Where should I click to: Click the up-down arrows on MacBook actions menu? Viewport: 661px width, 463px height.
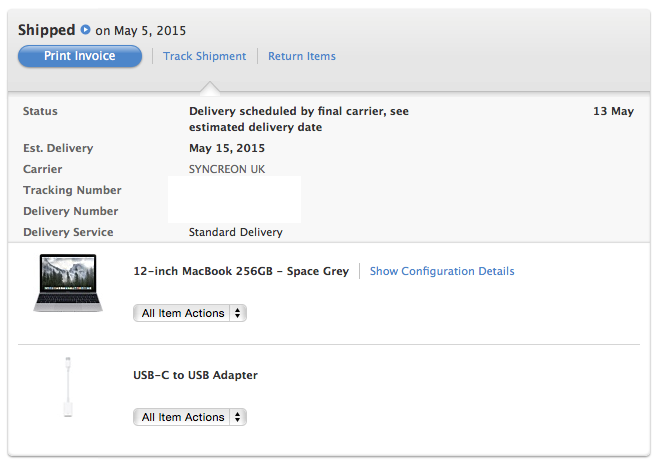238,313
